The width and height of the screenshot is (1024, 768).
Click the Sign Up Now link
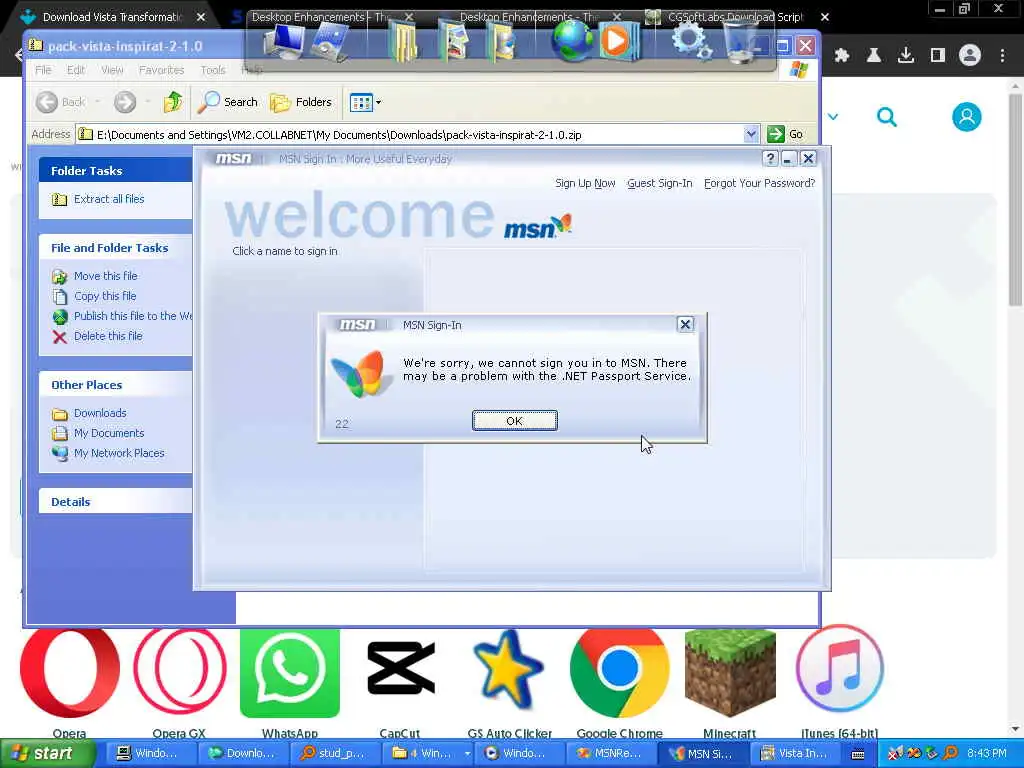(585, 183)
